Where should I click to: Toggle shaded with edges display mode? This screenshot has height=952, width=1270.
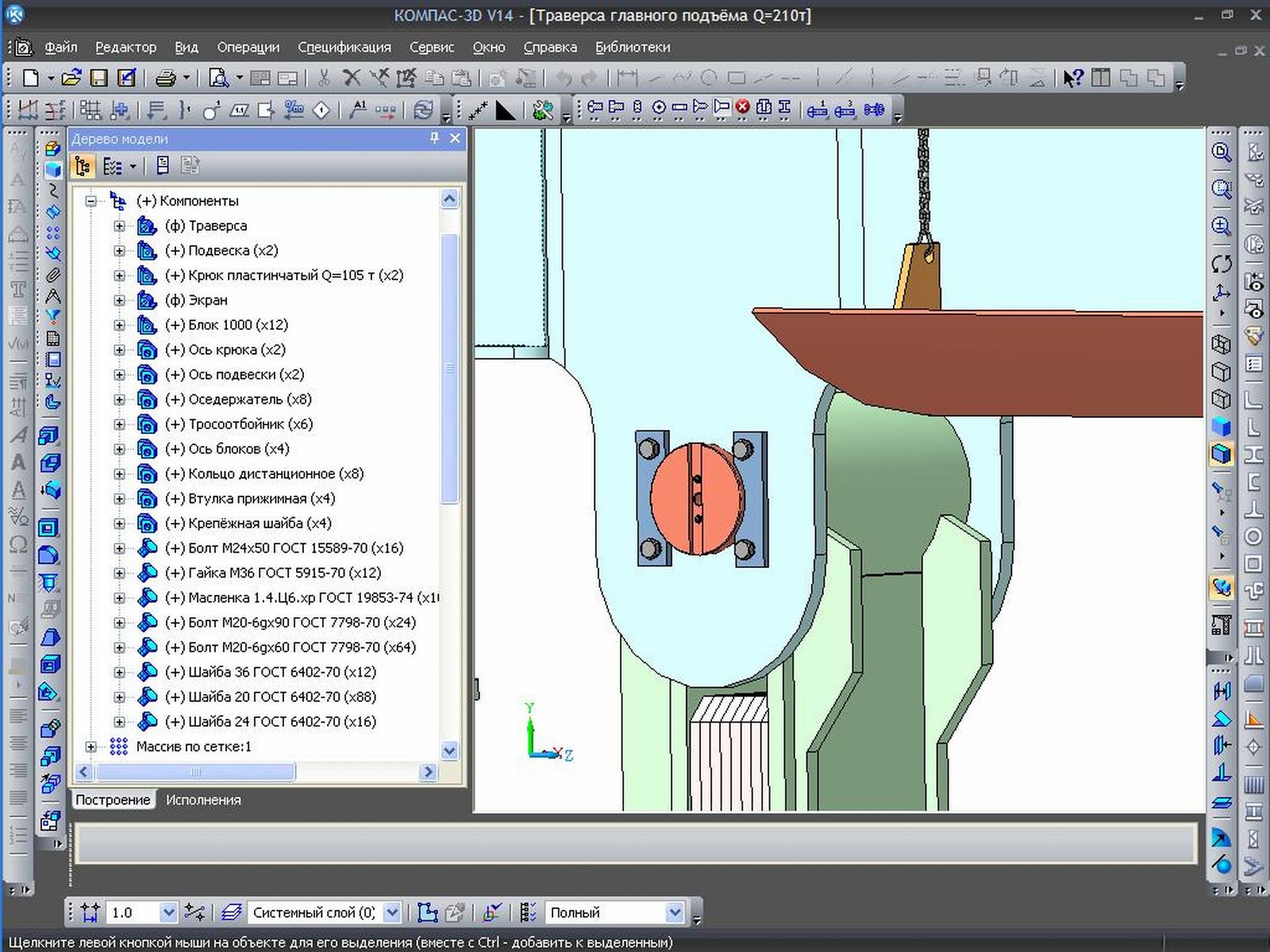pos(1222,454)
